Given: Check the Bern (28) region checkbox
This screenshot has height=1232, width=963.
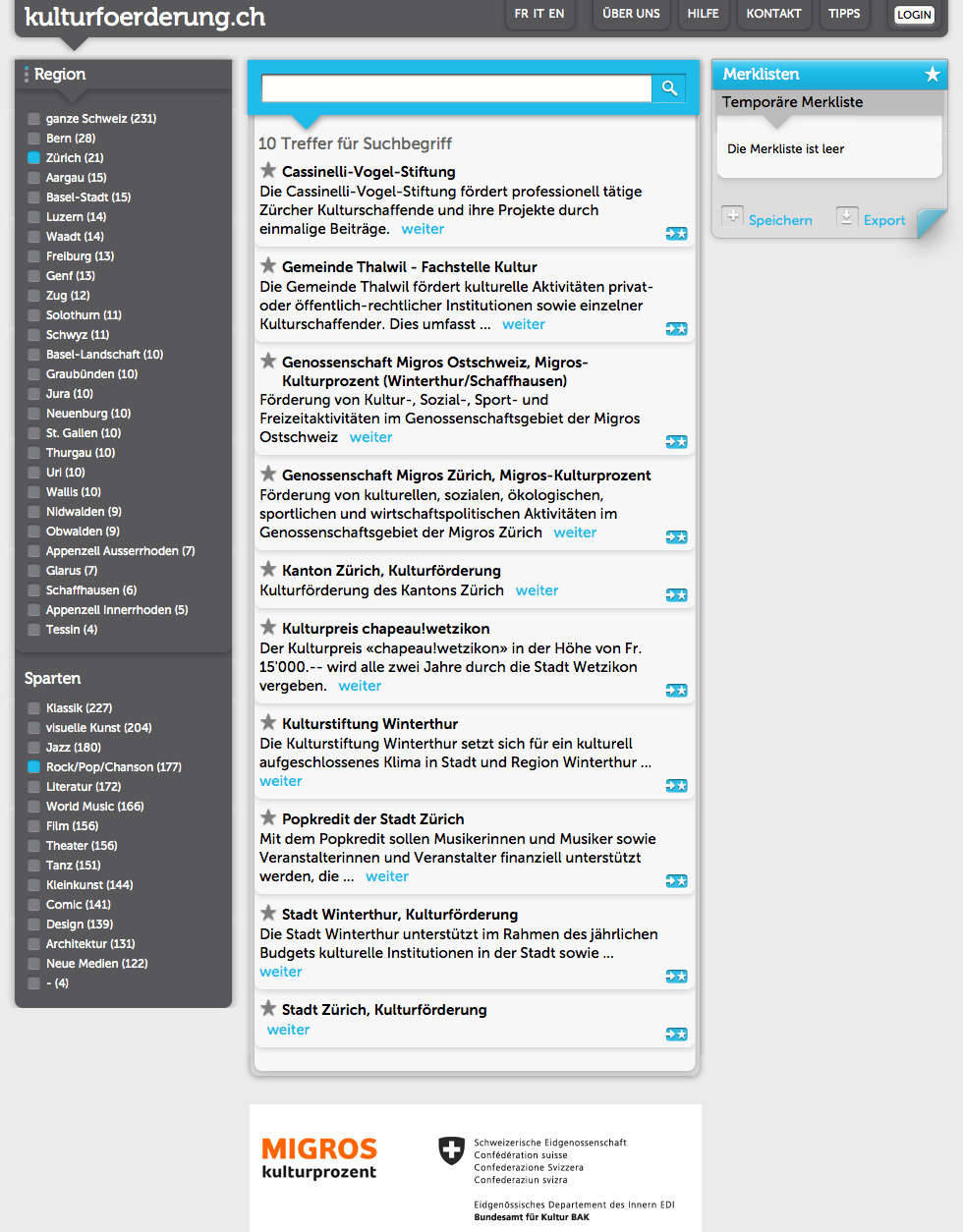Looking at the screenshot, I should [x=34, y=139].
